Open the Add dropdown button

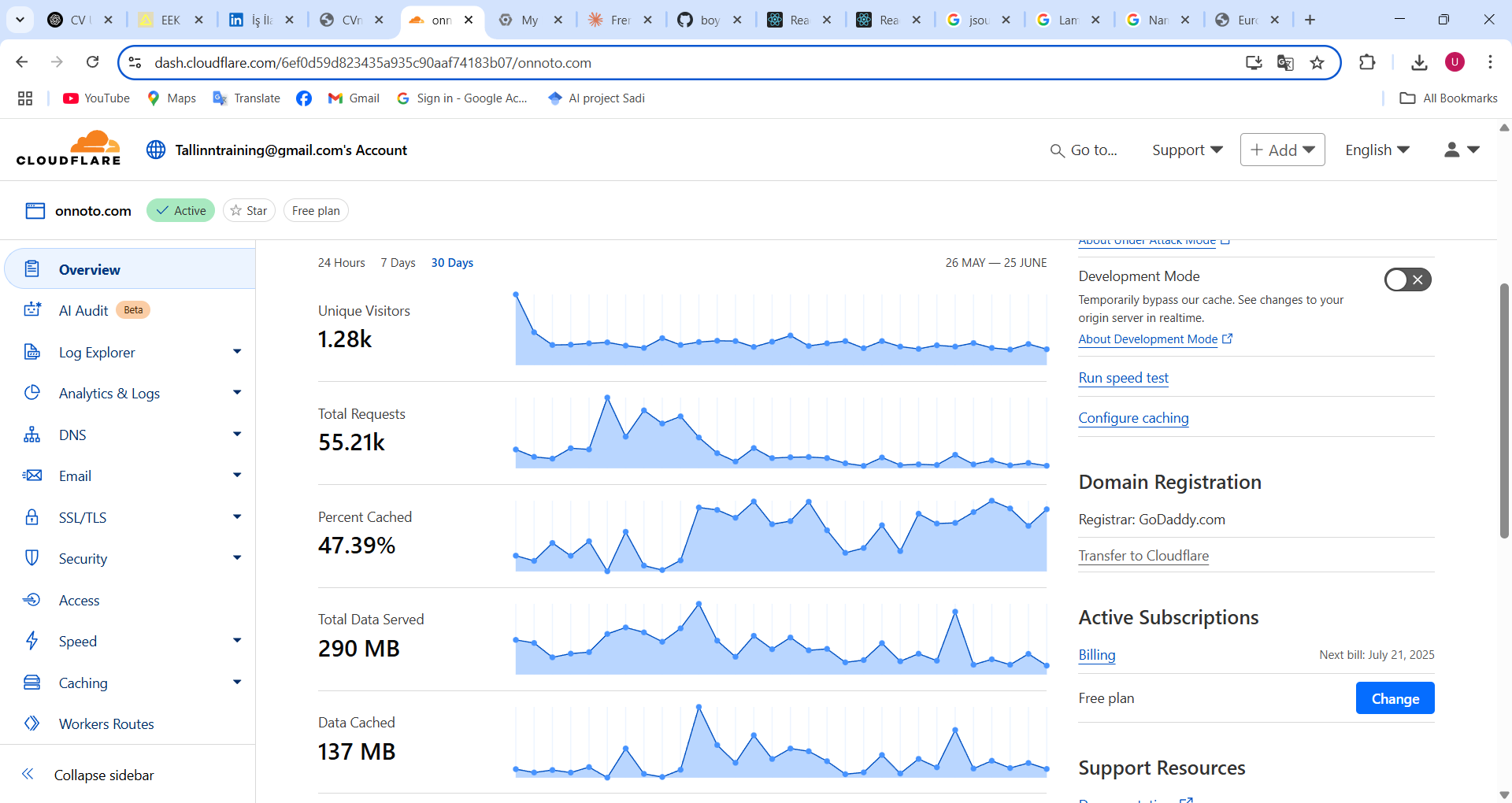click(1282, 150)
